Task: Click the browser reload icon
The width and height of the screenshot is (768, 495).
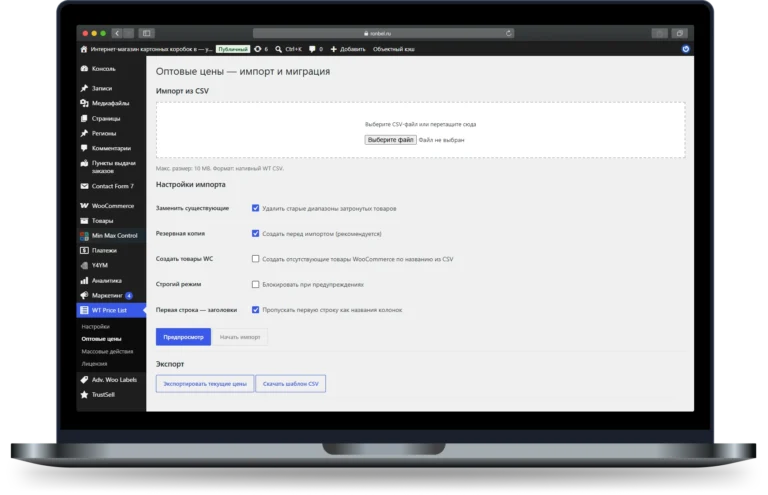Action: 508,33
